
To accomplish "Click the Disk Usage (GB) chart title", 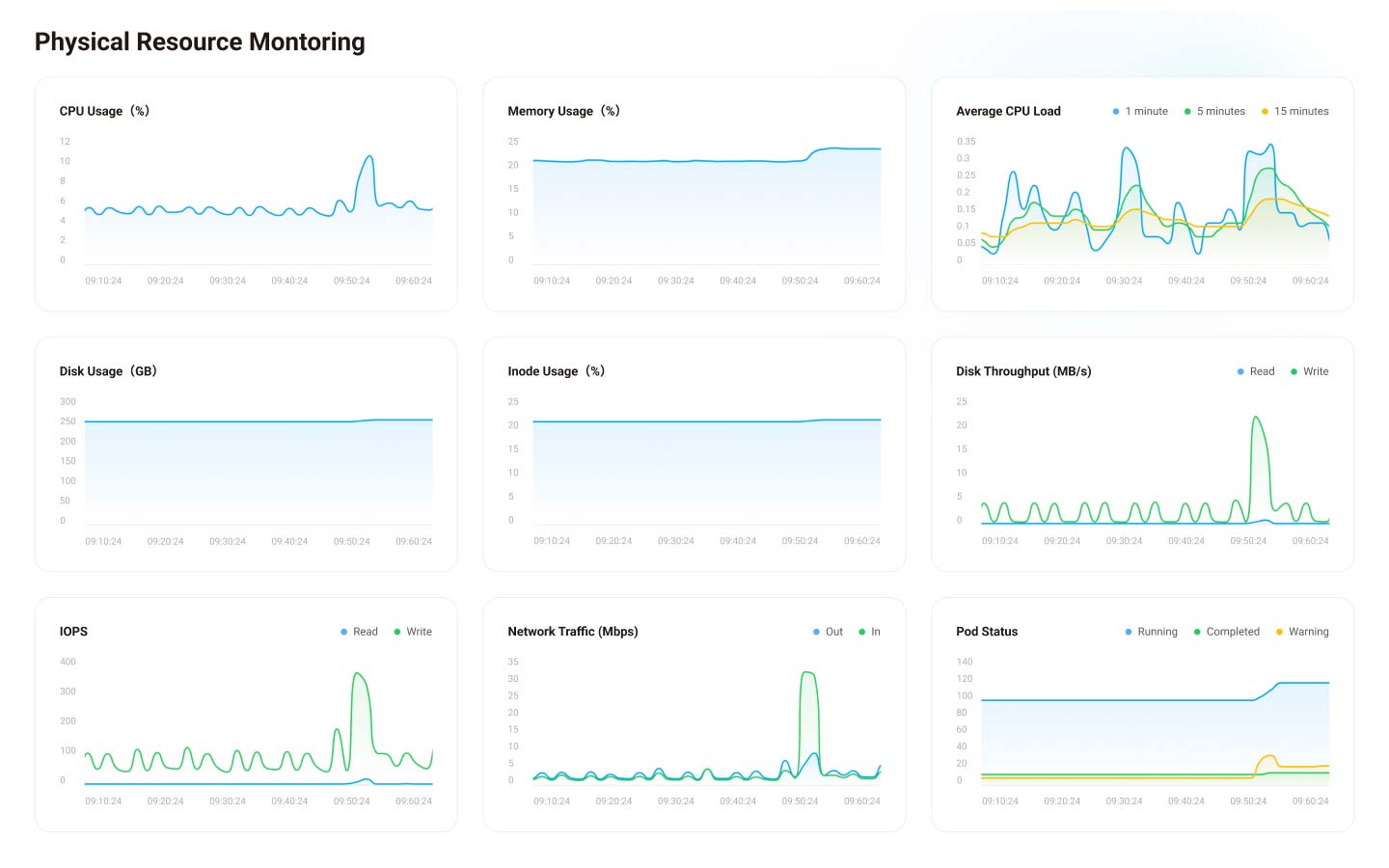I will point(108,371).
